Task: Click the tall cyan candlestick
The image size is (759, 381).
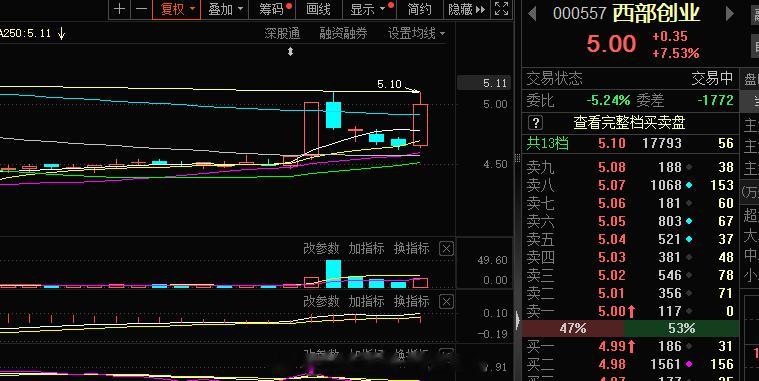Action: point(333,115)
